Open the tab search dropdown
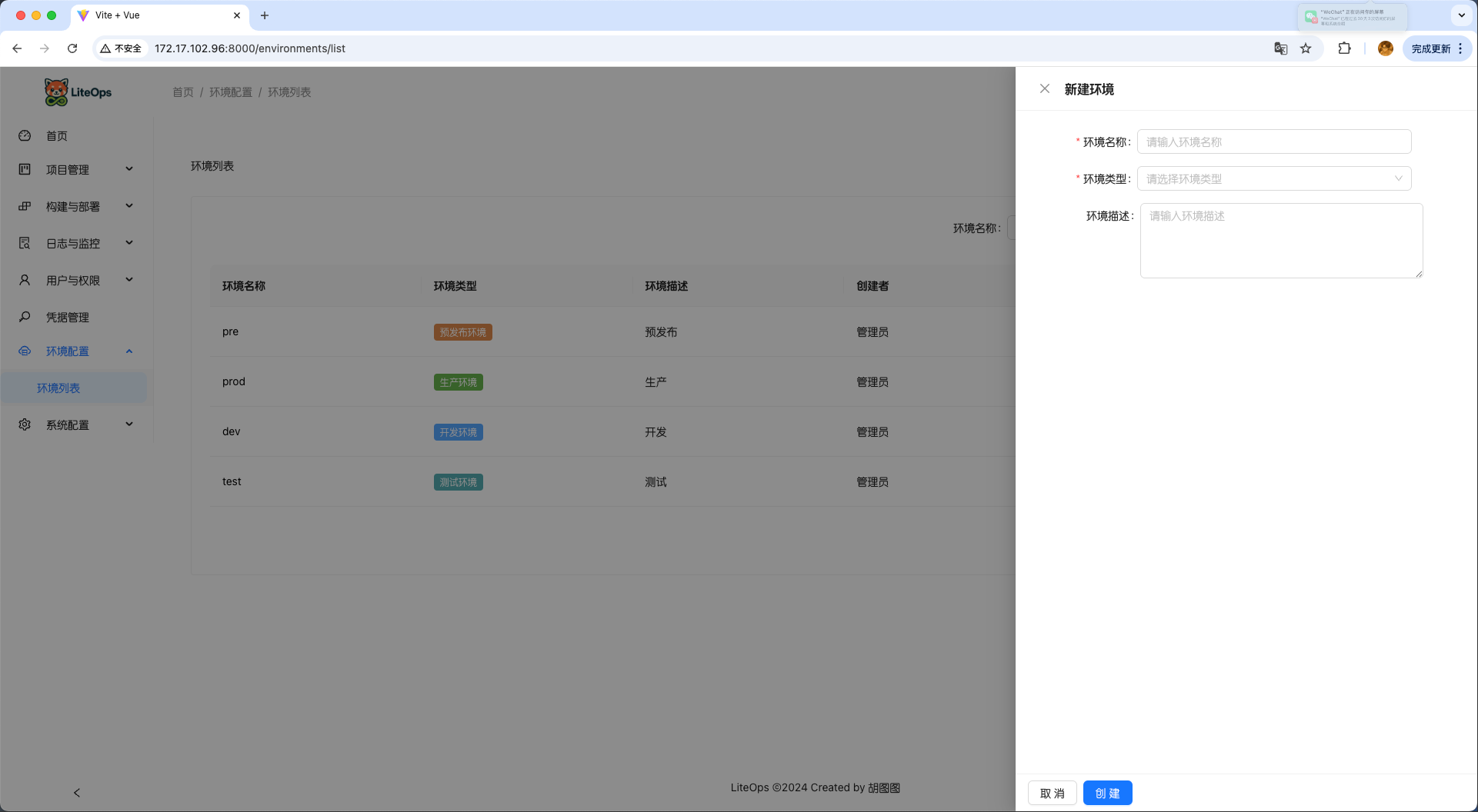This screenshot has width=1478, height=812. [x=1462, y=15]
